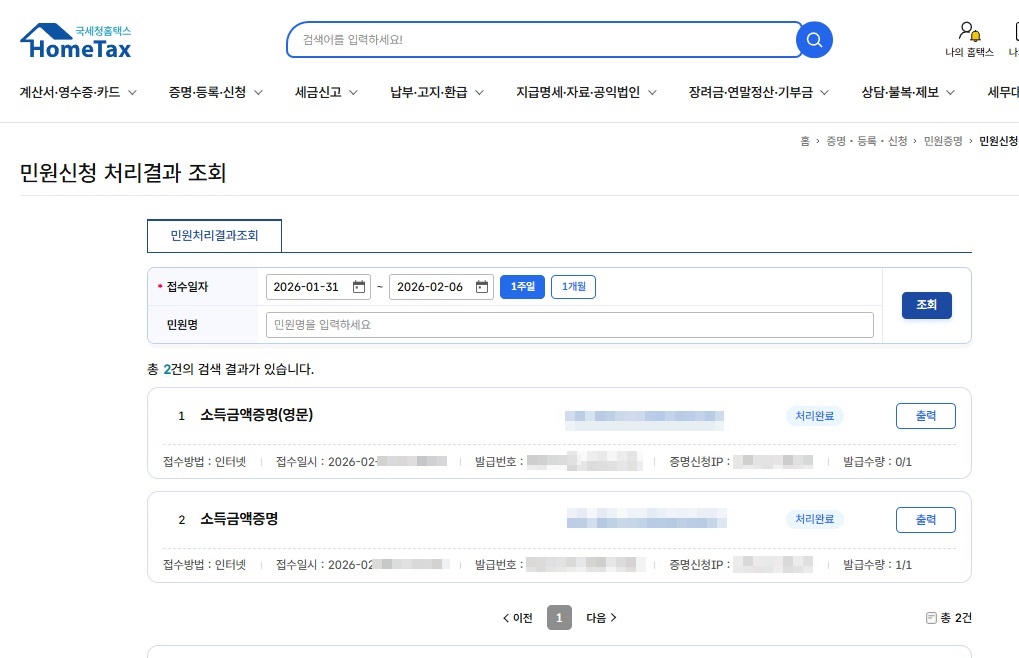Open the 증명·등록·신청 menu
This screenshot has width=1019, height=658.
tap(207, 91)
